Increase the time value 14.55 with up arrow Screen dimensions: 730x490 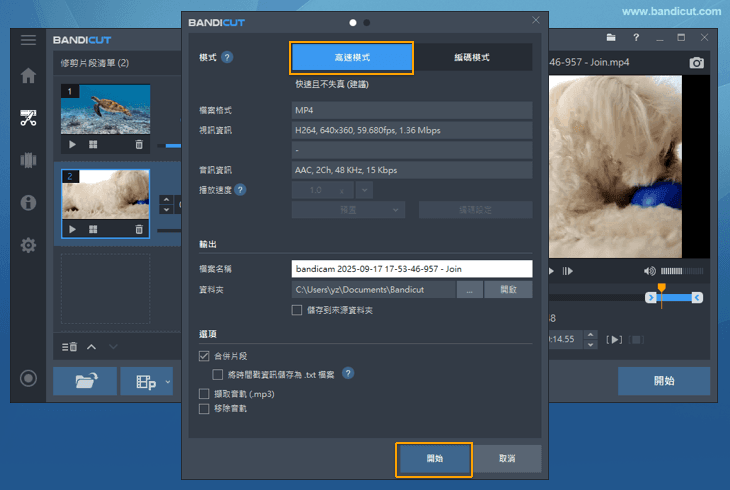(x=590, y=334)
